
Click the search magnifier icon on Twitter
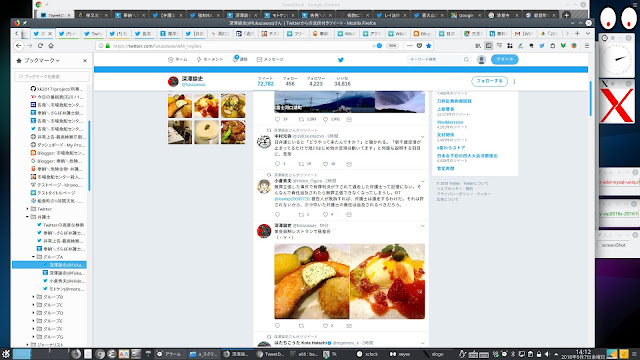pyautogui.click(x=466, y=60)
